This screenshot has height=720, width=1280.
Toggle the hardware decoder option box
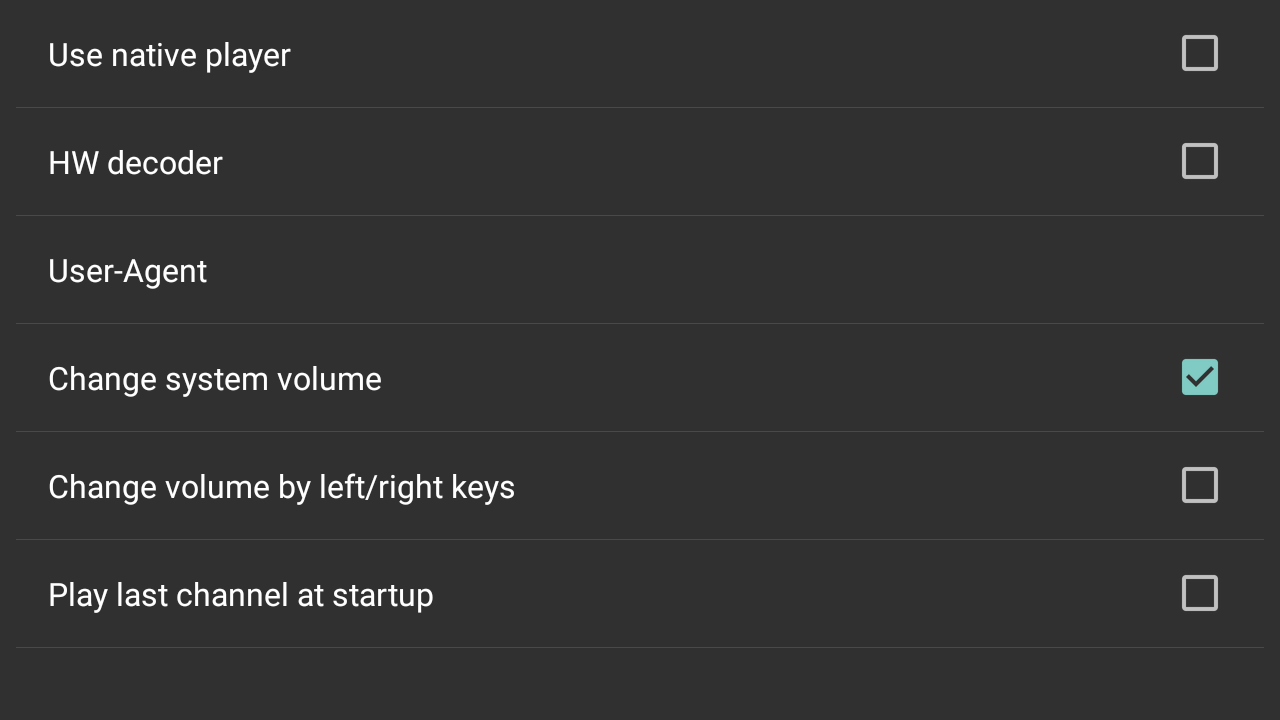click(x=1199, y=161)
